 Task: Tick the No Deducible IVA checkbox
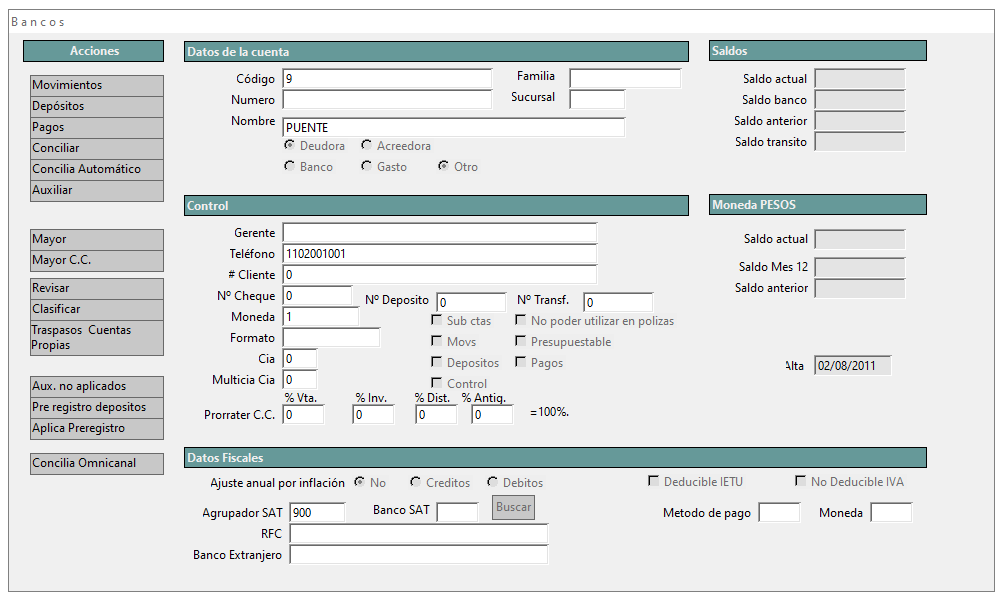pyautogui.click(x=801, y=482)
